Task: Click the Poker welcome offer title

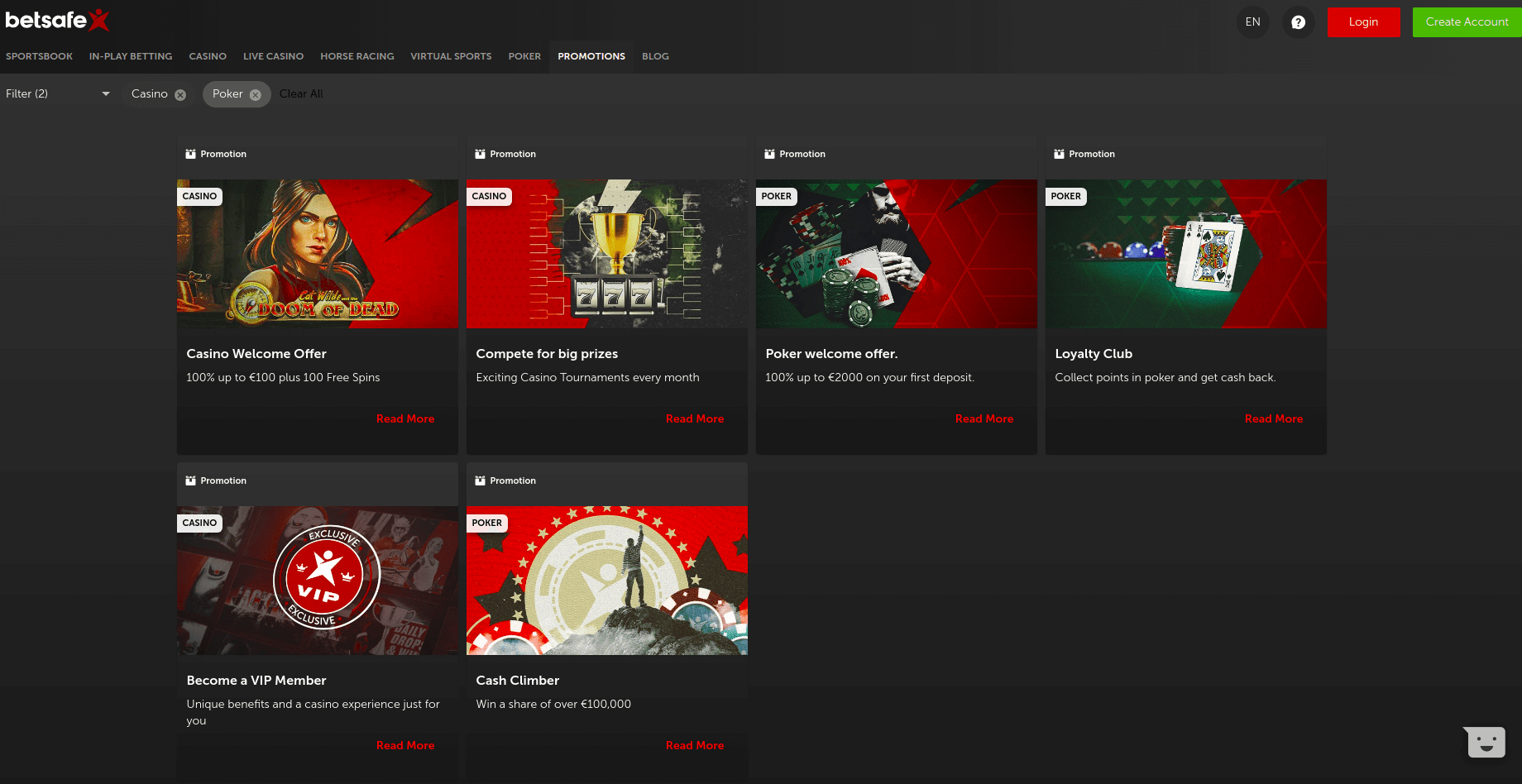Action: coord(831,354)
